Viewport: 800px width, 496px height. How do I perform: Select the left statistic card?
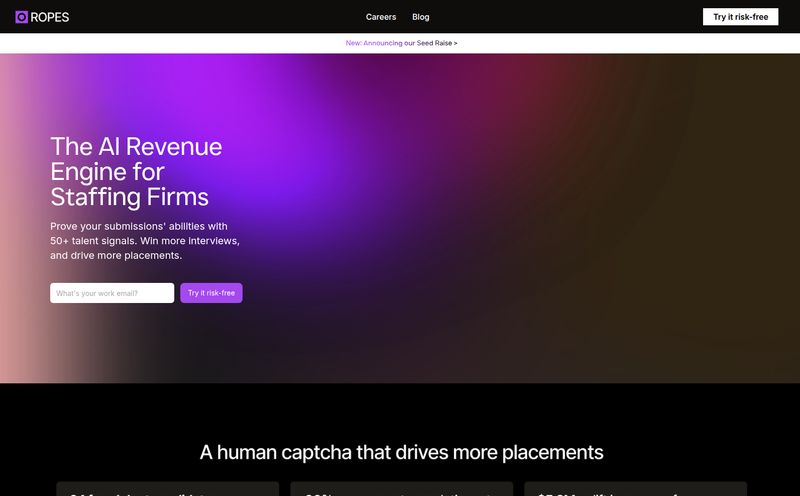[167, 489]
